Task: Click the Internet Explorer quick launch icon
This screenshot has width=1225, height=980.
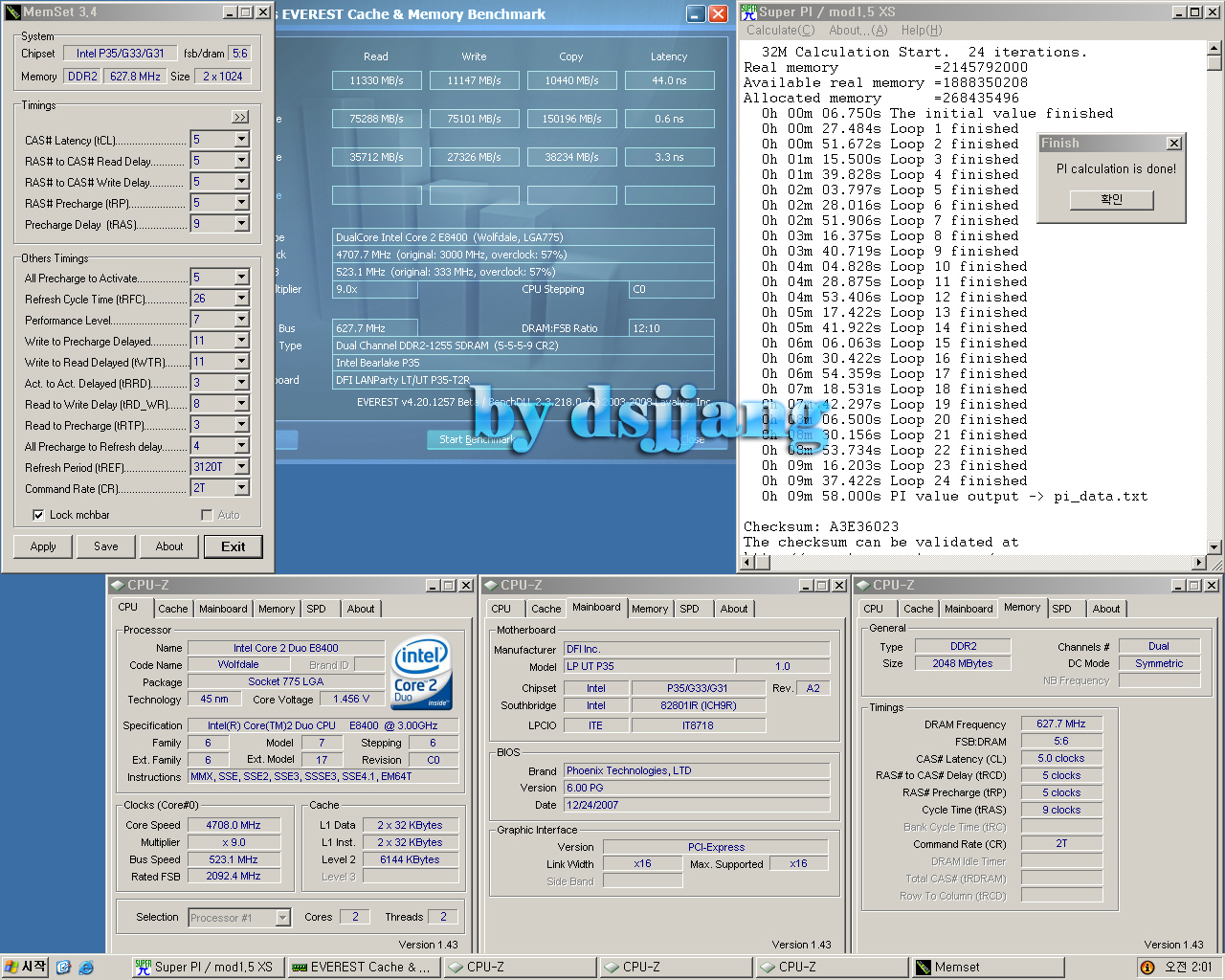Action: click(86, 968)
